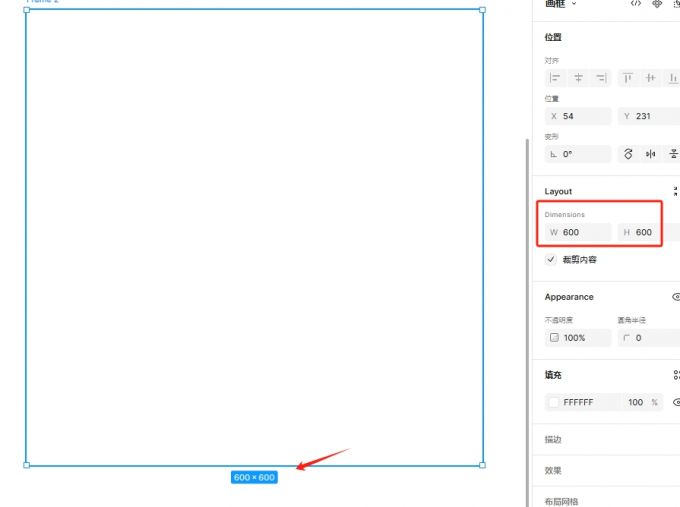Viewport: 680px width, 507px height.
Task: Click the 圆角半径 corner radius label
Action: point(631,320)
